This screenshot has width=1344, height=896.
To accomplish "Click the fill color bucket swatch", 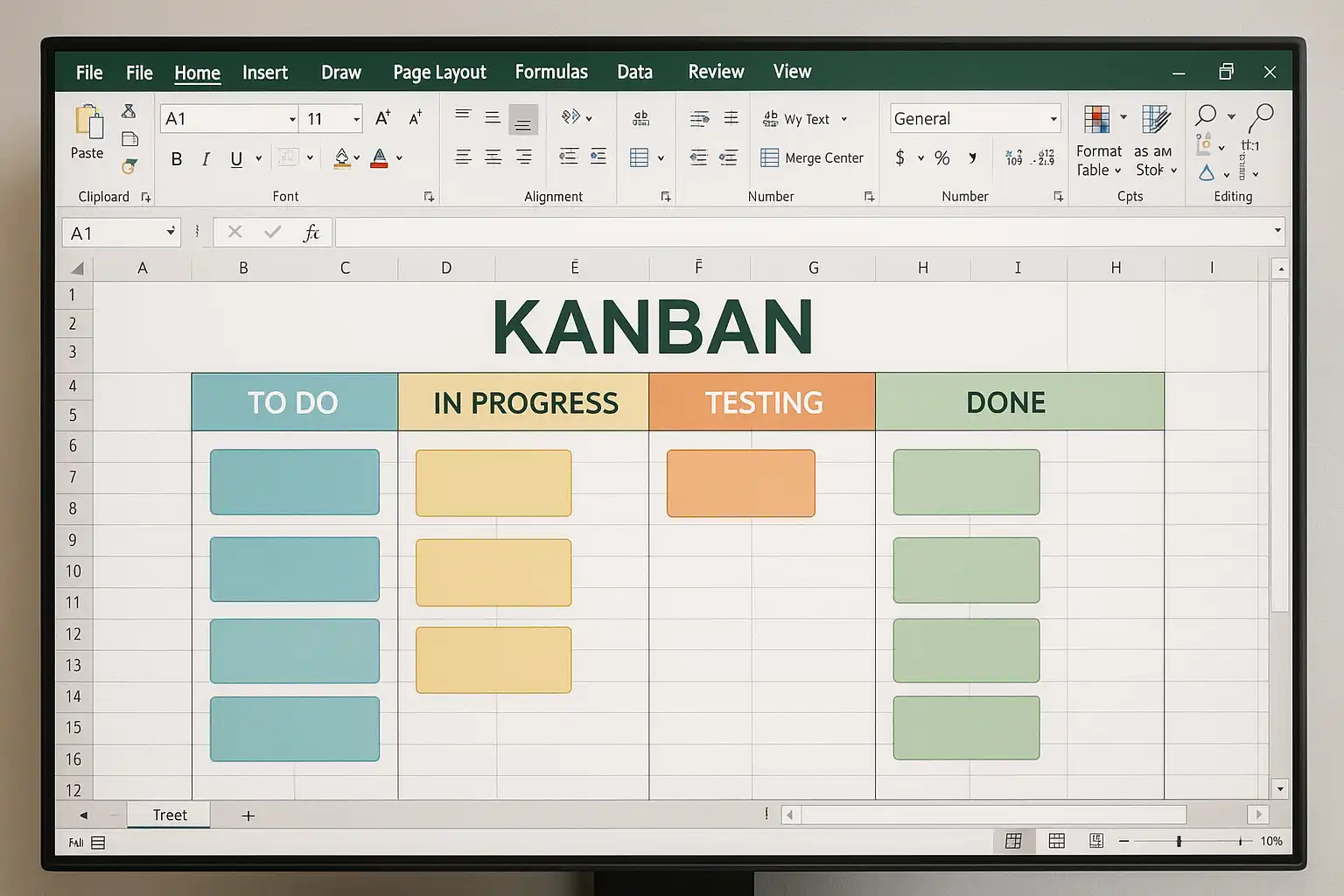I will [x=342, y=157].
